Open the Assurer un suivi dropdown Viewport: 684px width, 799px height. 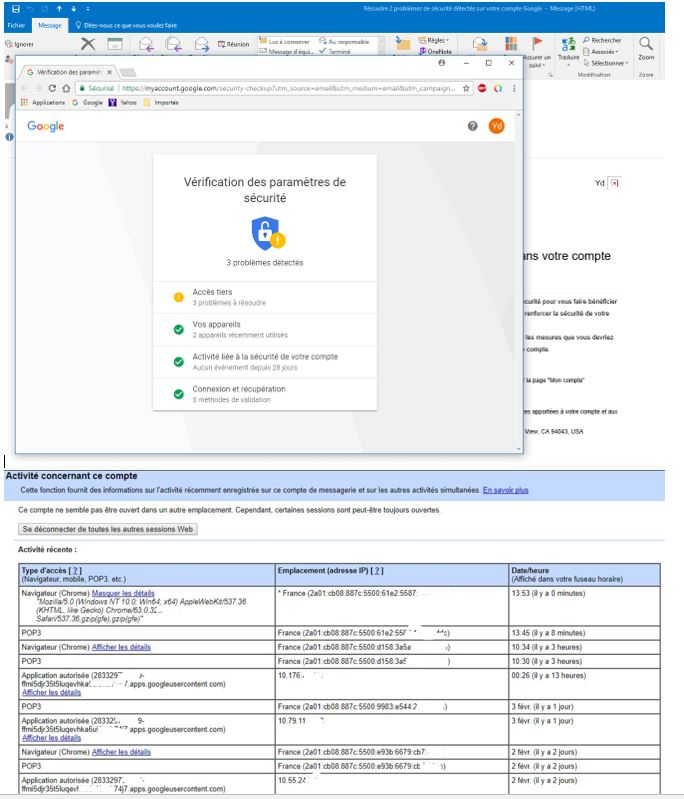pyautogui.click(x=537, y=61)
